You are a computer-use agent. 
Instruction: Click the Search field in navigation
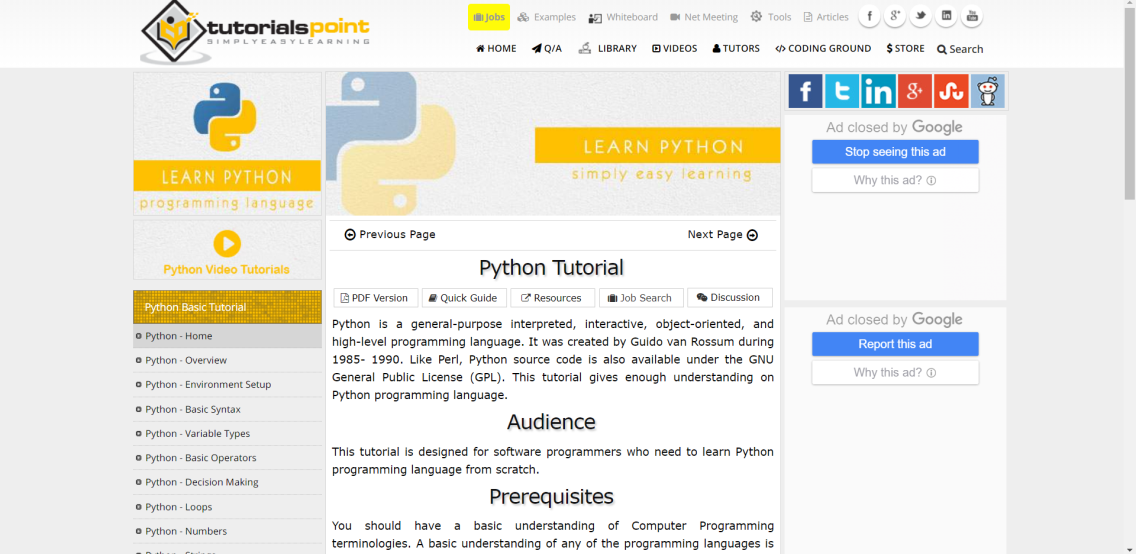tap(960, 49)
